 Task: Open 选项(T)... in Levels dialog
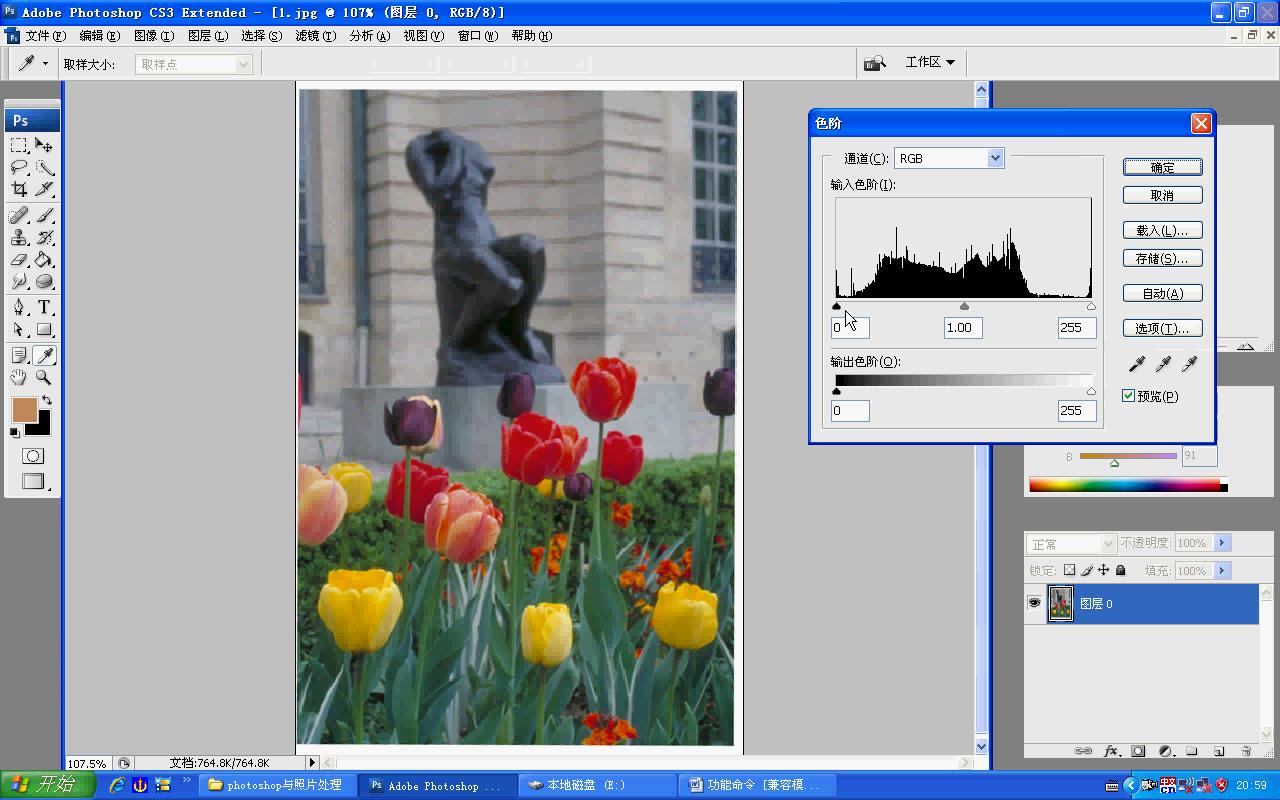(1162, 328)
